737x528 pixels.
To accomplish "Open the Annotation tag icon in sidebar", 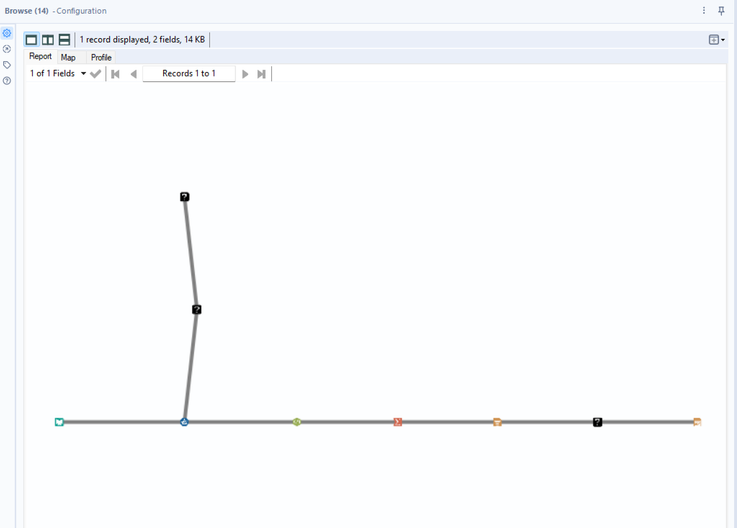I will 7,65.
